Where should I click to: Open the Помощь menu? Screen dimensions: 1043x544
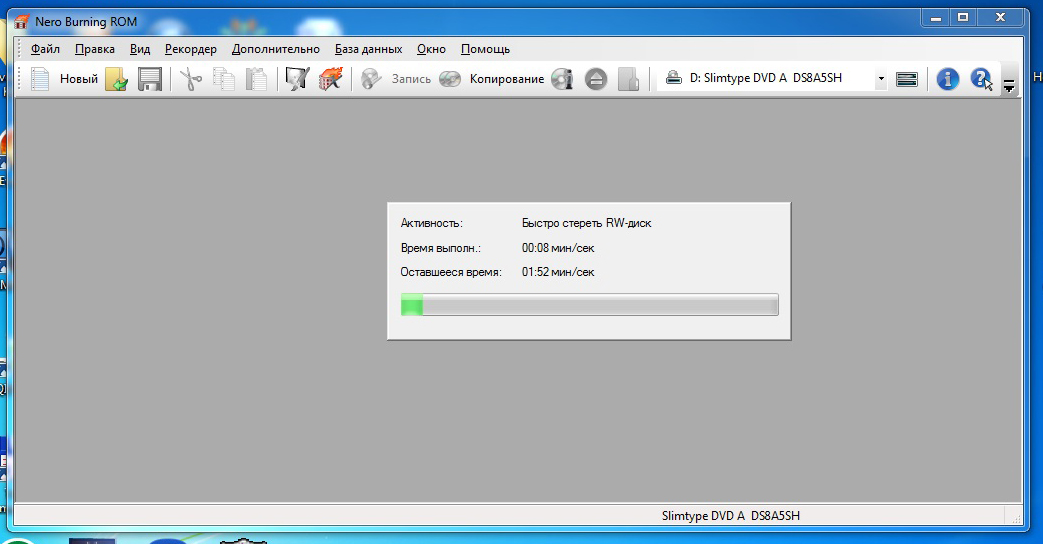point(486,49)
